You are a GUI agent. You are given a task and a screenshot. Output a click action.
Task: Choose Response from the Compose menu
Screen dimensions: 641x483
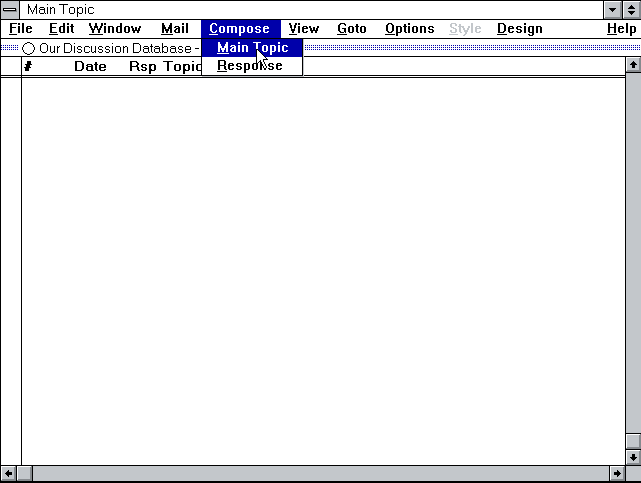coord(250,66)
